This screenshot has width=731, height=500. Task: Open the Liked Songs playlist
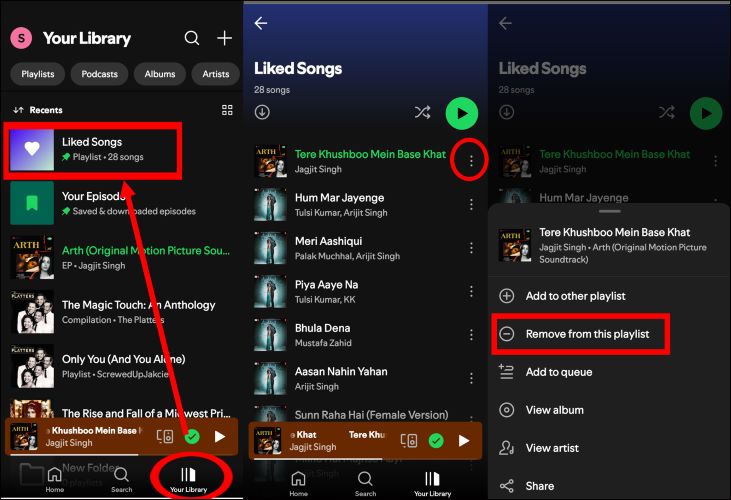point(93,149)
